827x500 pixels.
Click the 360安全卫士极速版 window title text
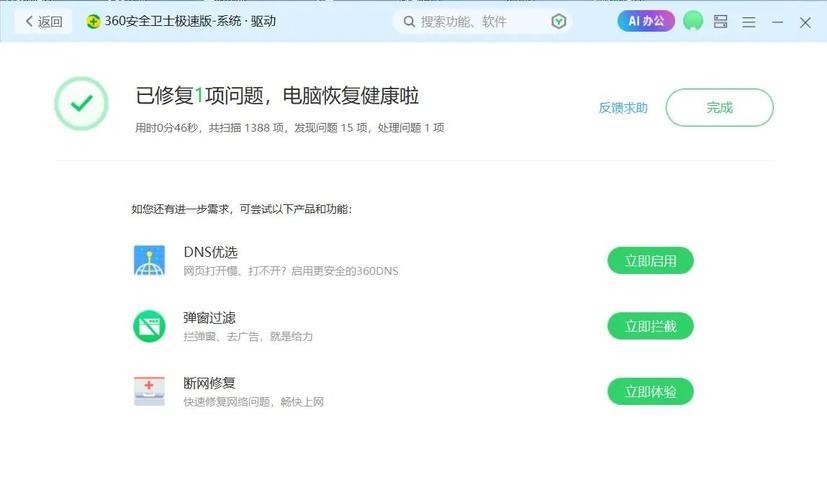tap(190, 21)
